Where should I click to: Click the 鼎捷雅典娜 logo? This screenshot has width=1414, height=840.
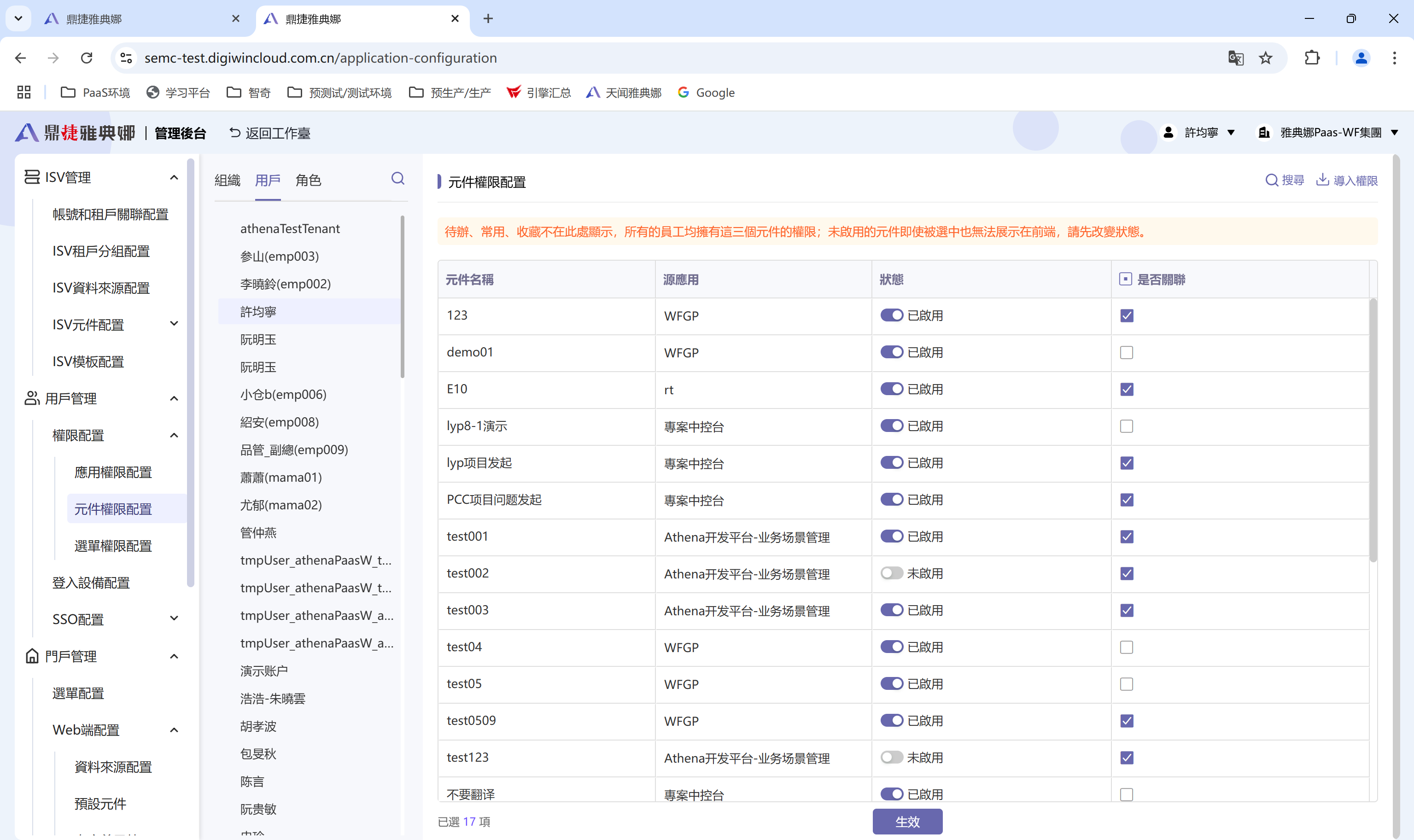[x=75, y=133]
